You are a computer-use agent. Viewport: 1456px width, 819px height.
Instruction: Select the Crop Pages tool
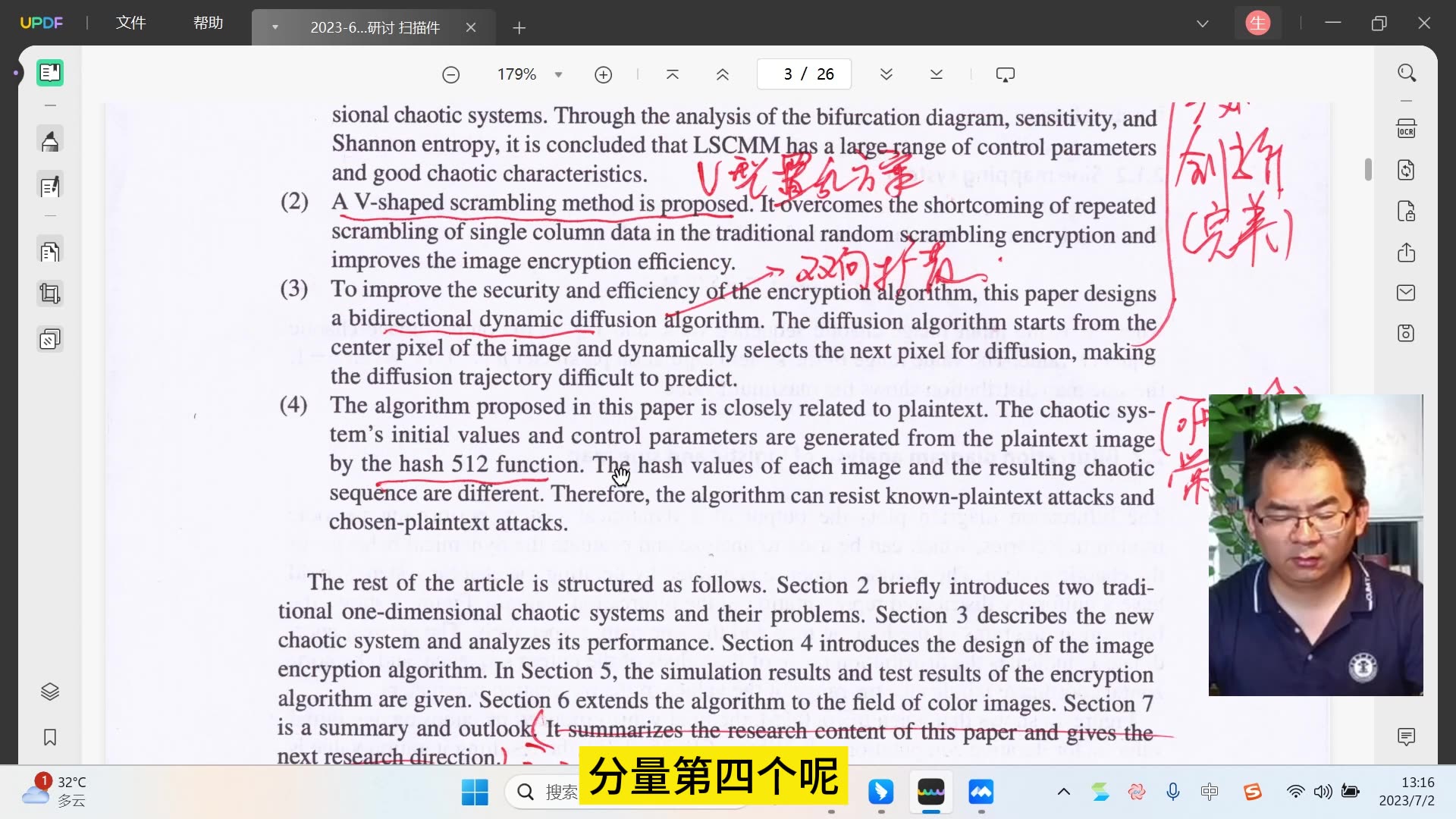[x=50, y=294]
